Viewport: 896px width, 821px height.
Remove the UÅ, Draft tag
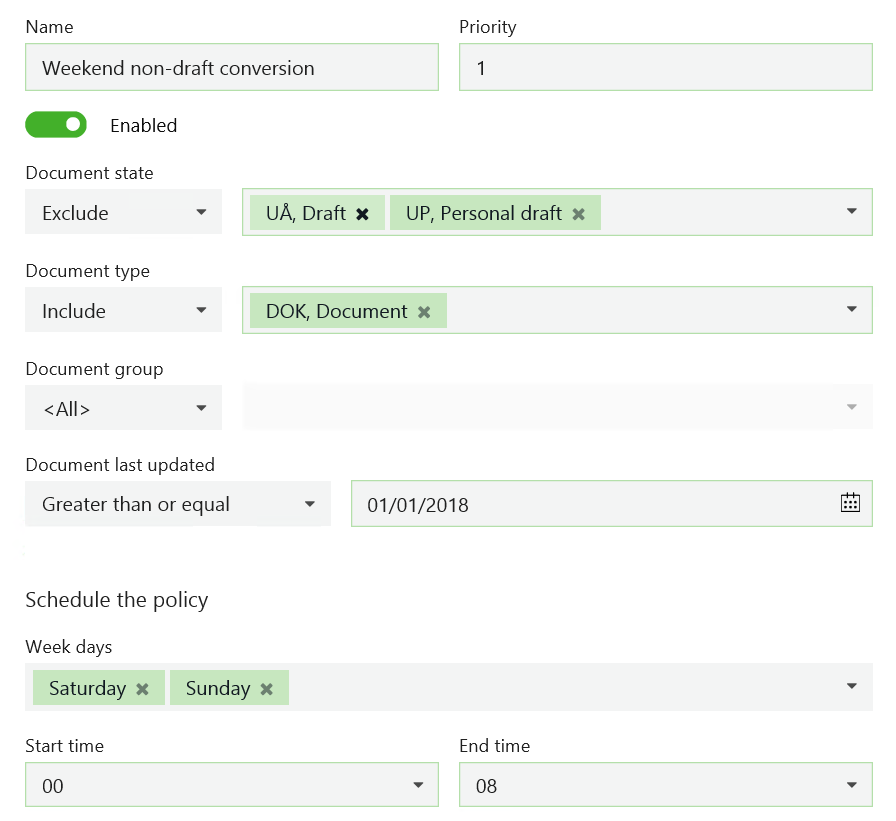click(x=363, y=213)
